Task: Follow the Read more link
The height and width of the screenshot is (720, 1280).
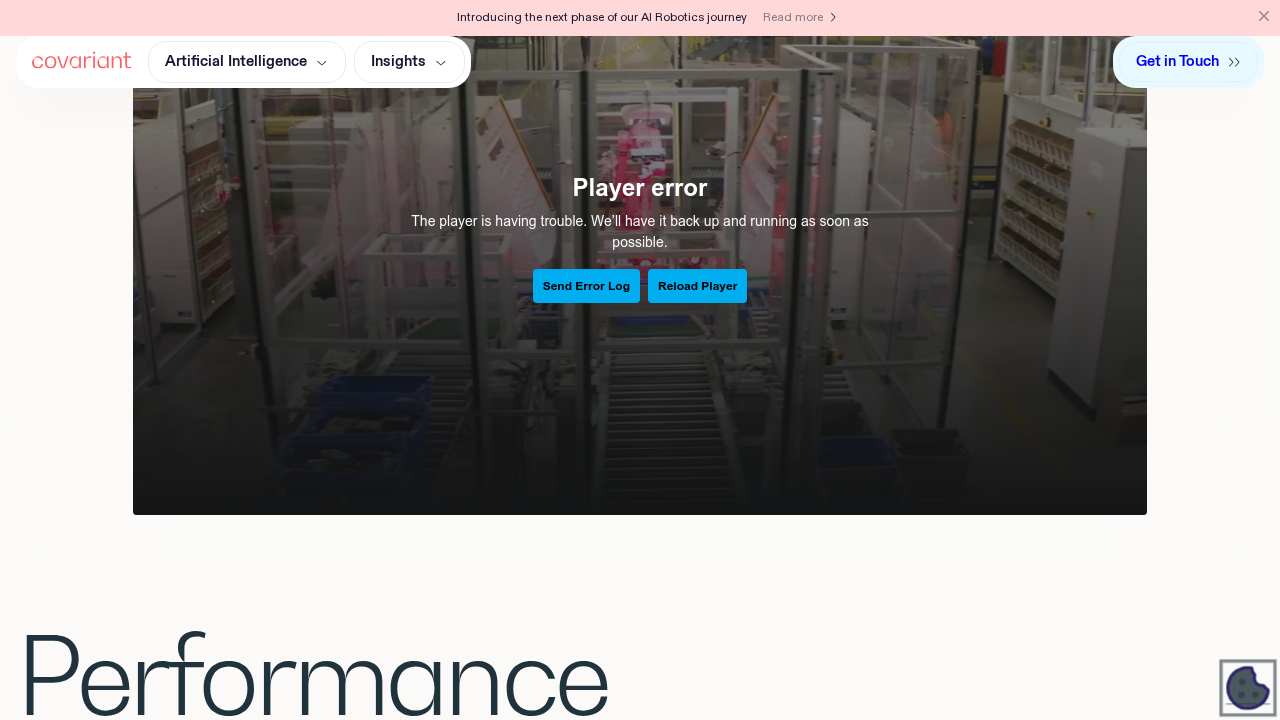Action: pyautogui.click(x=800, y=17)
